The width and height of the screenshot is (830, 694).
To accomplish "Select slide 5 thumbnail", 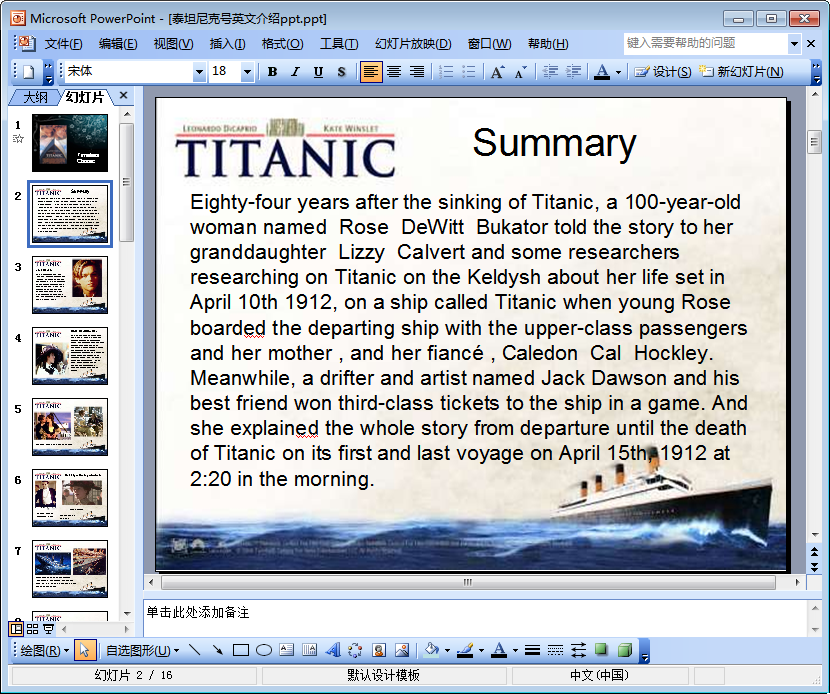I will 70,427.
